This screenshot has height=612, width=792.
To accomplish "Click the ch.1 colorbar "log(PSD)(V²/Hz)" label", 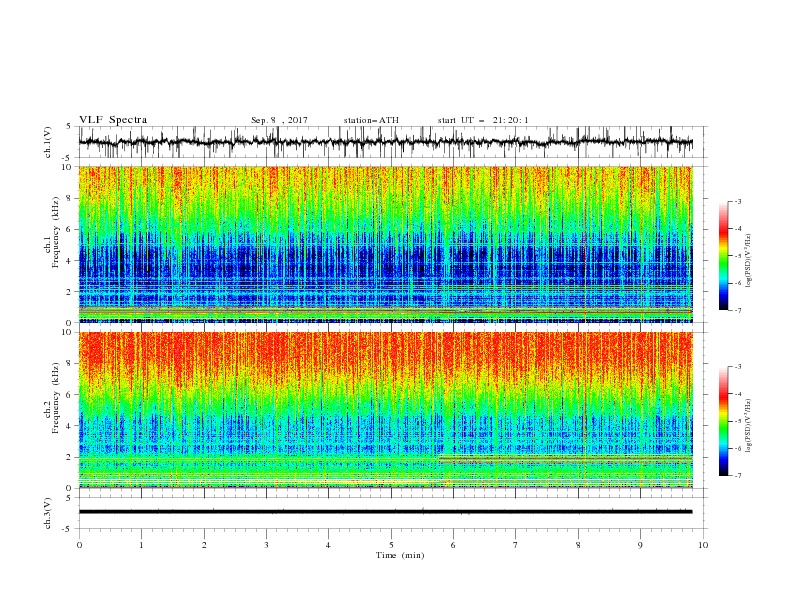I will click(x=749, y=261).
